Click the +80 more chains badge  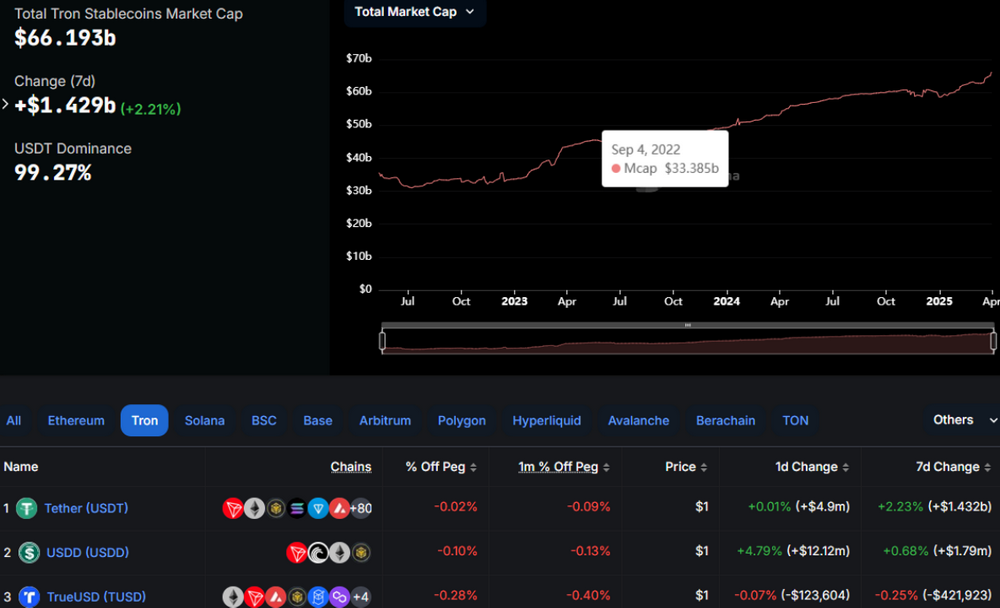(x=361, y=509)
